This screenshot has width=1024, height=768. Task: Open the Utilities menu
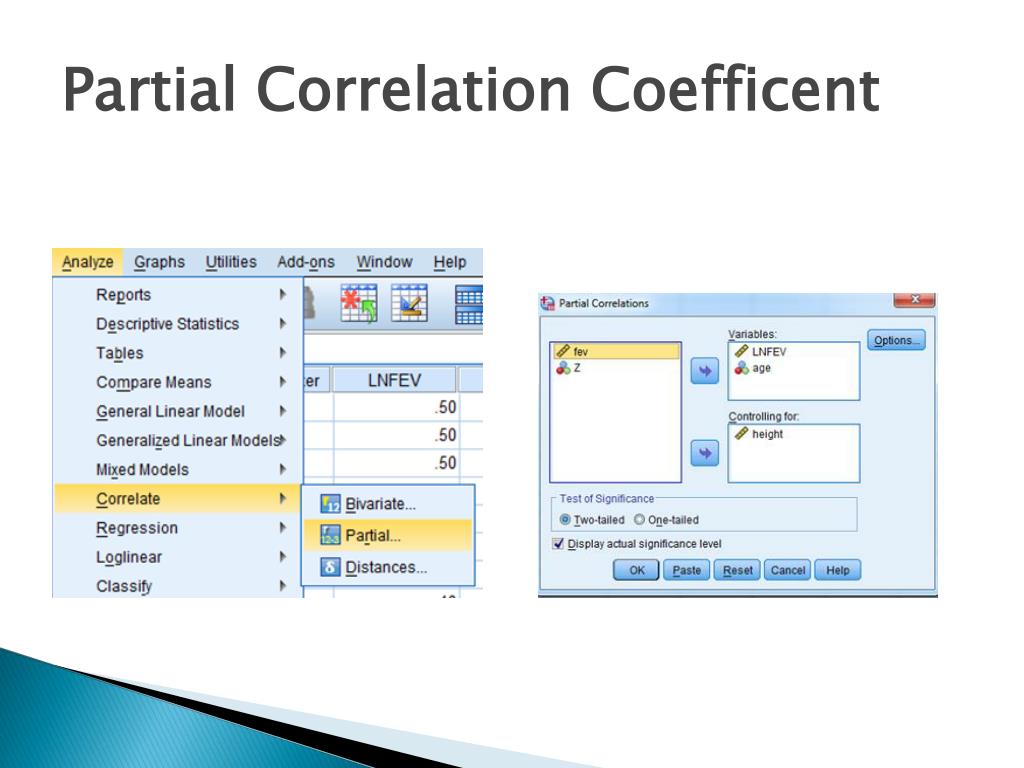[x=231, y=262]
